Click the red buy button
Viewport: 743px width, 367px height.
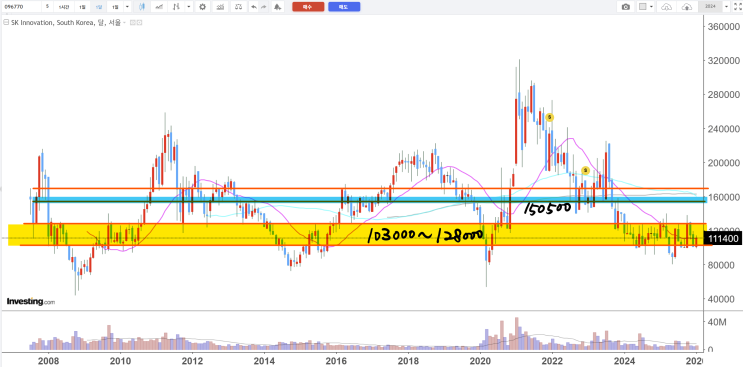pos(308,7)
